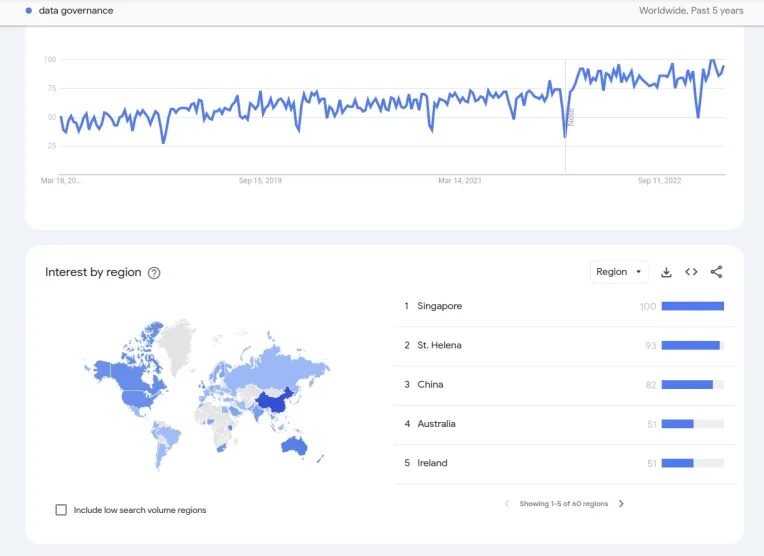Open the Ireland region entry
Image resolution: width=764 pixels, height=556 pixels.
point(564,463)
